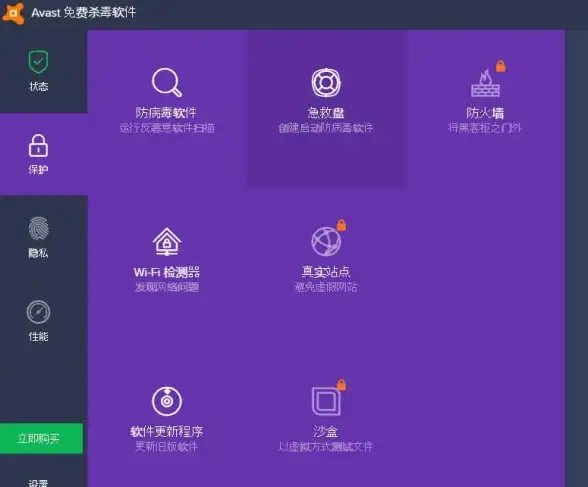The image size is (588, 487).
Task: Click the 急救盘 title text
Action: point(326,112)
